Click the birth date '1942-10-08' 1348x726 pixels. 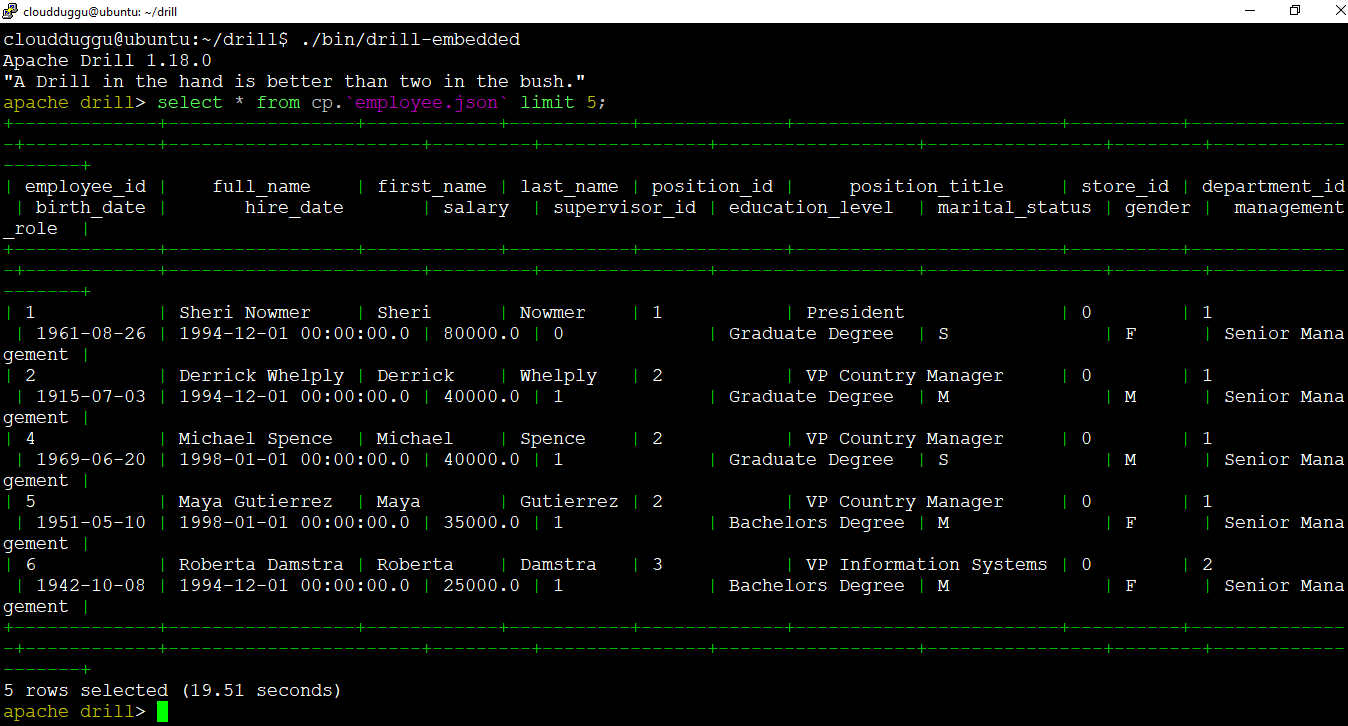click(x=90, y=586)
